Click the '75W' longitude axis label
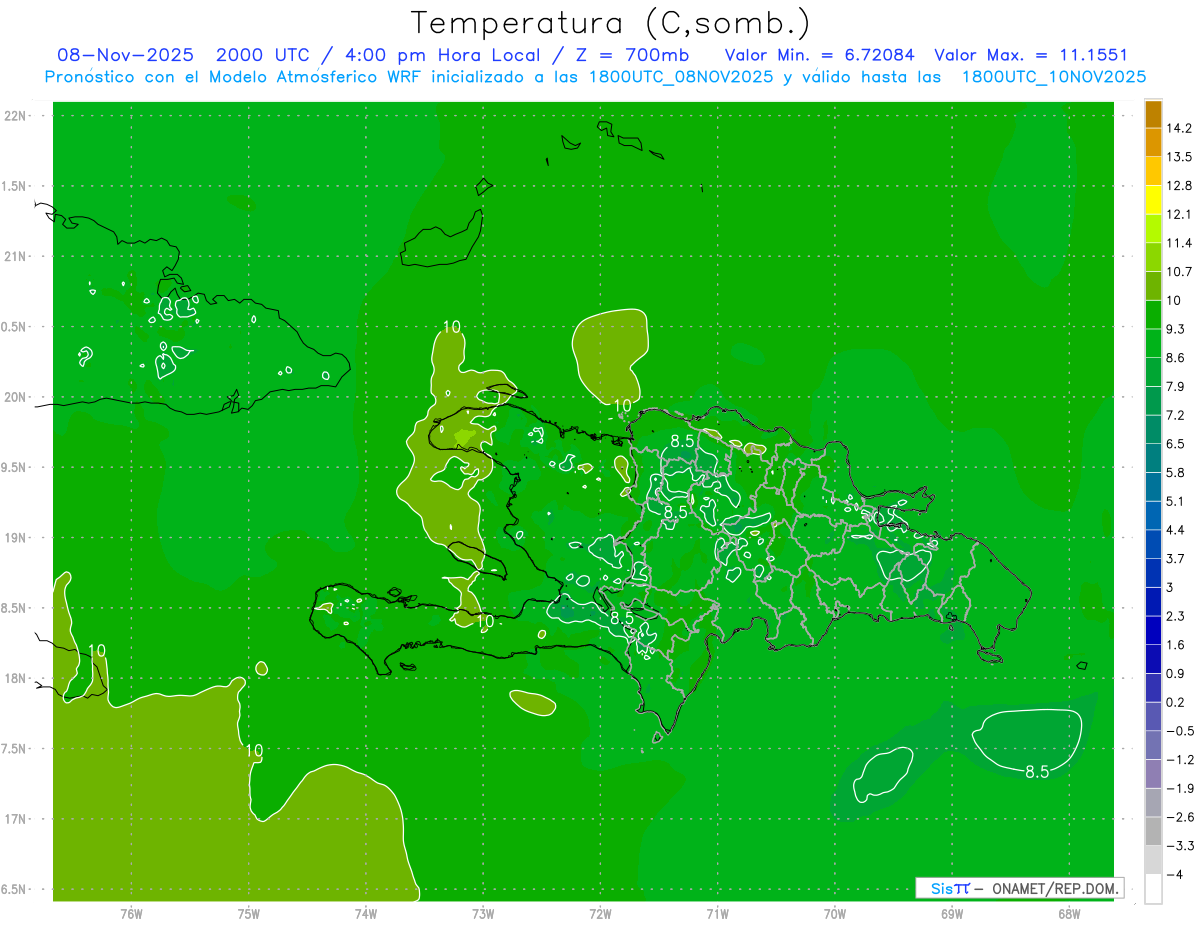 click(x=249, y=913)
